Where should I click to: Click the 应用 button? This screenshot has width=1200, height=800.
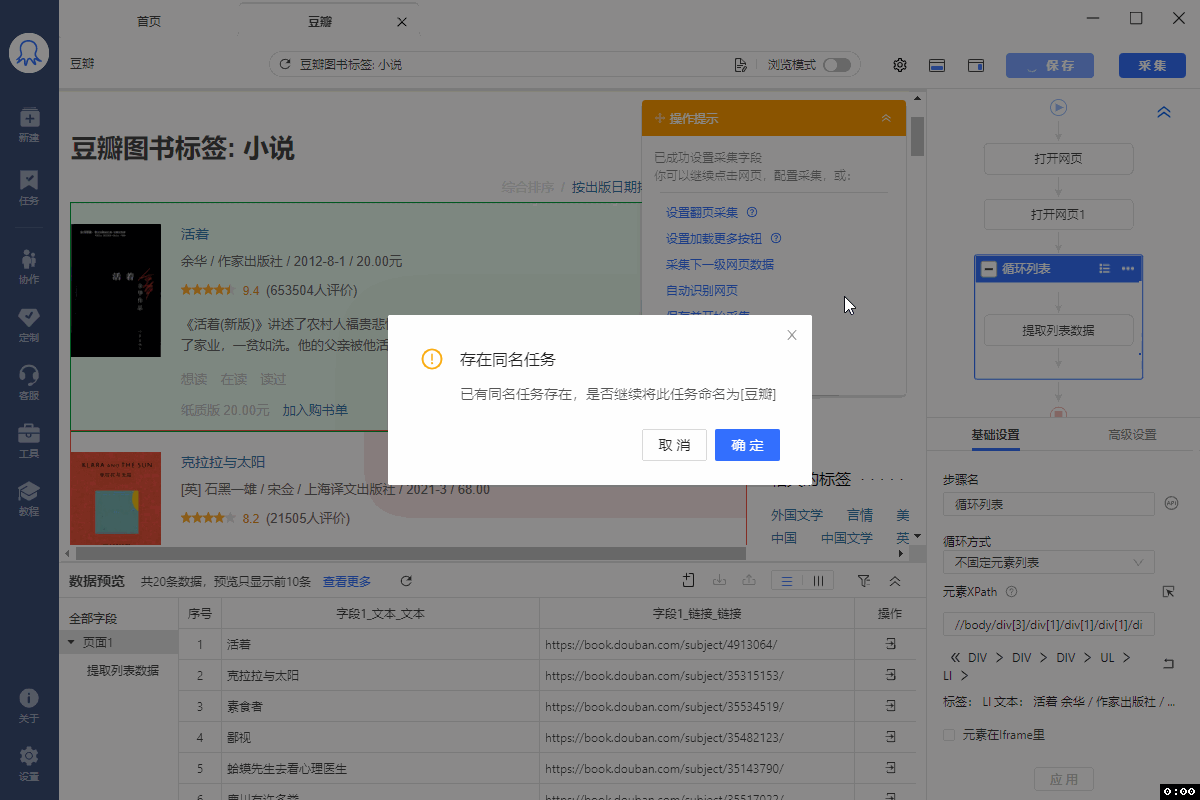tap(1064, 779)
